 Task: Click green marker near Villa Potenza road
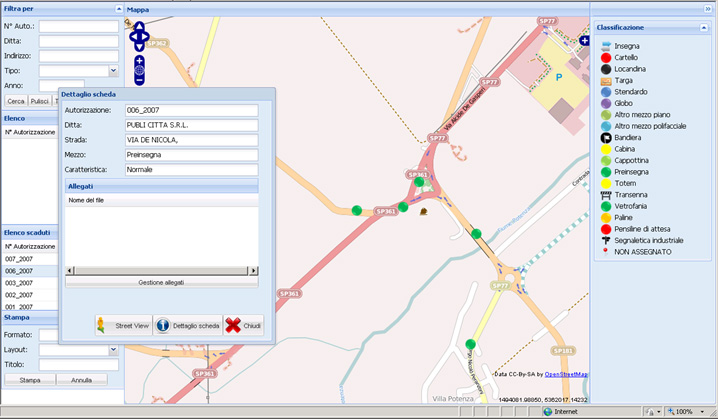(470, 344)
